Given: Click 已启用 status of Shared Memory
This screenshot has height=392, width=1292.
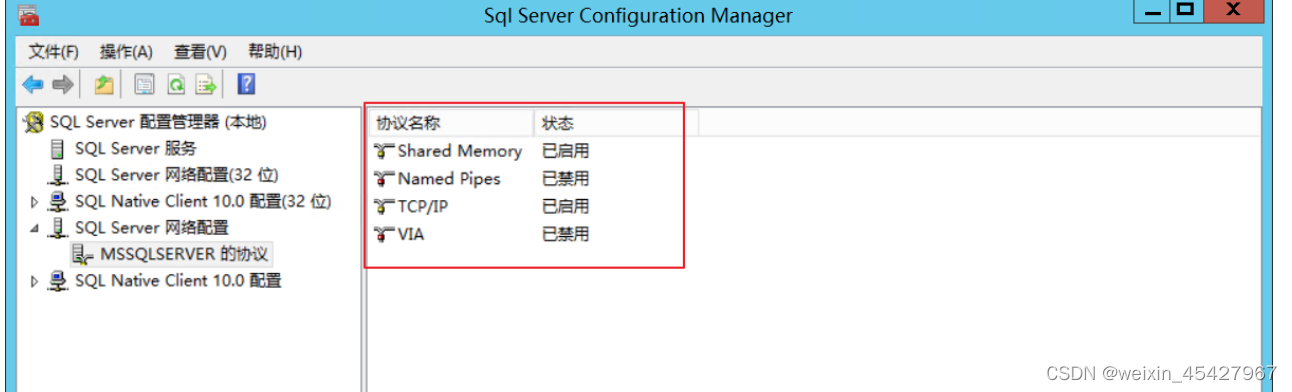Looking at the screenshot, I should (566, 151).
